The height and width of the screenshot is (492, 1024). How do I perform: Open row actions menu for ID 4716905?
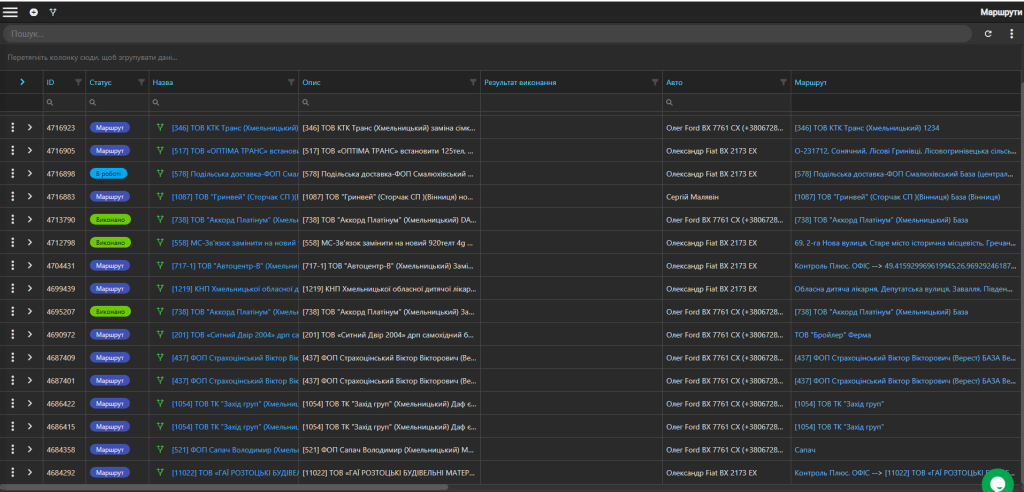click(12, 150)
